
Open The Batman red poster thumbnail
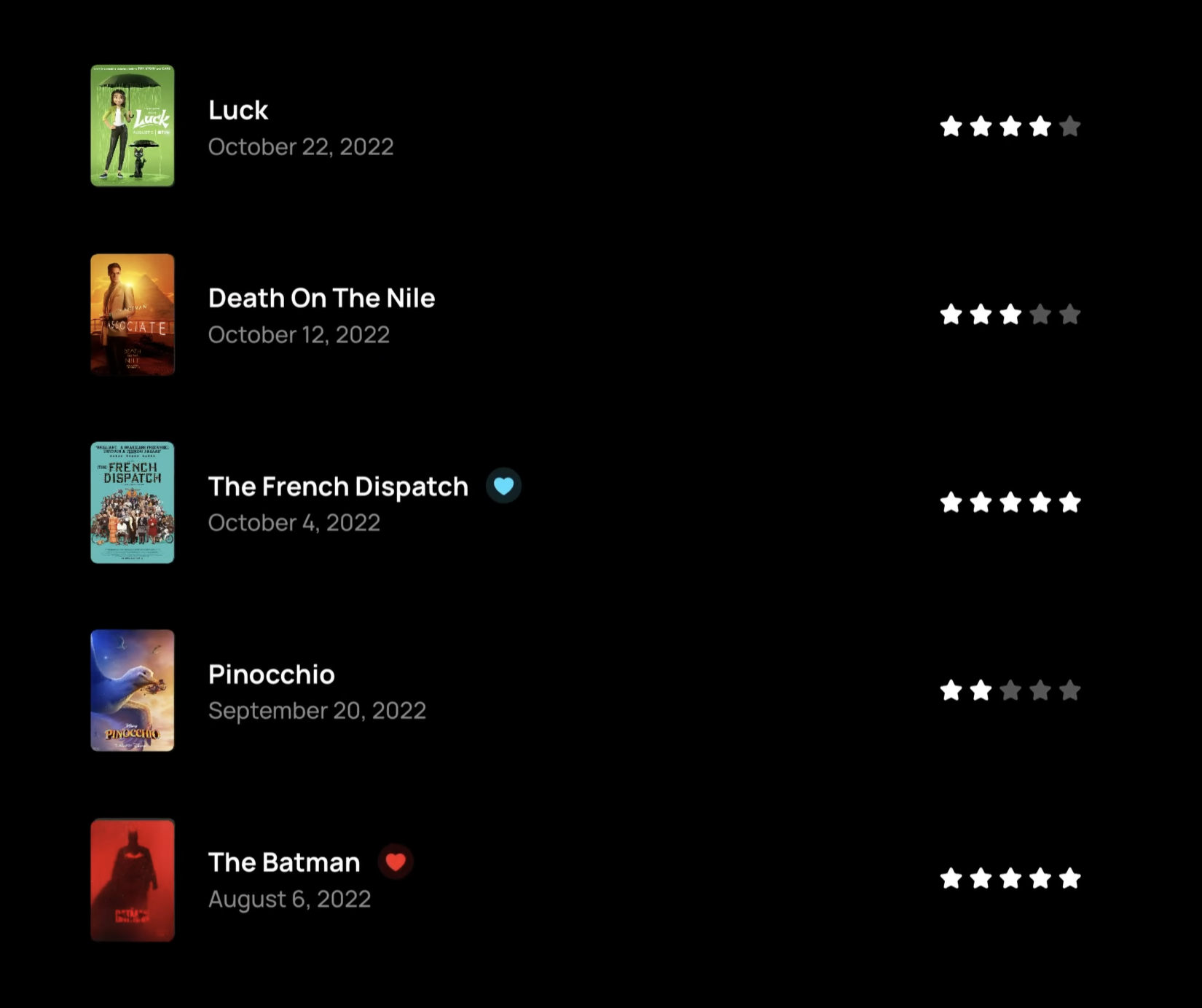[x=133, y=879]
